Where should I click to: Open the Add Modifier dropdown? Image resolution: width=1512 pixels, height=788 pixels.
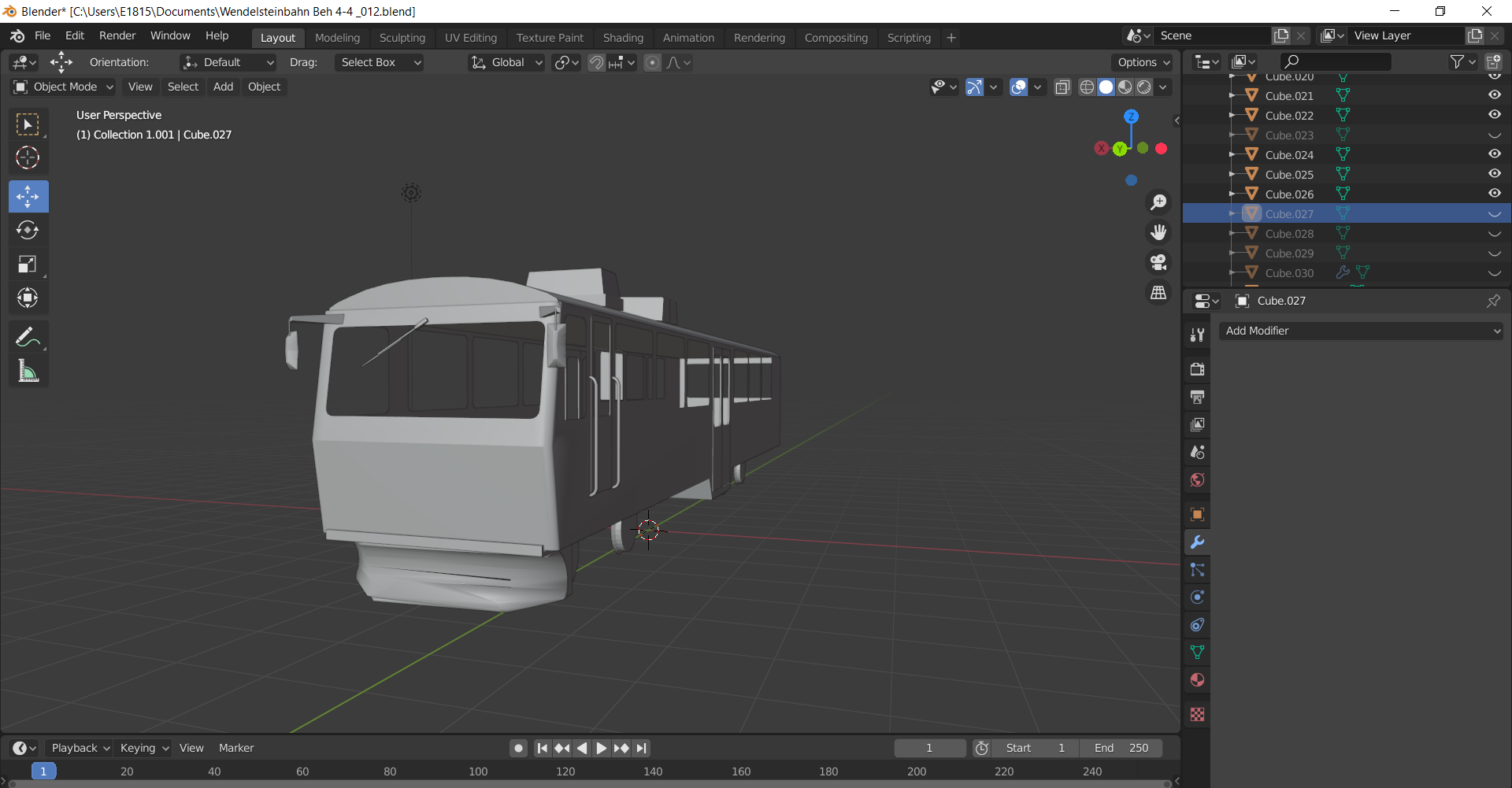coord(1361,331)
